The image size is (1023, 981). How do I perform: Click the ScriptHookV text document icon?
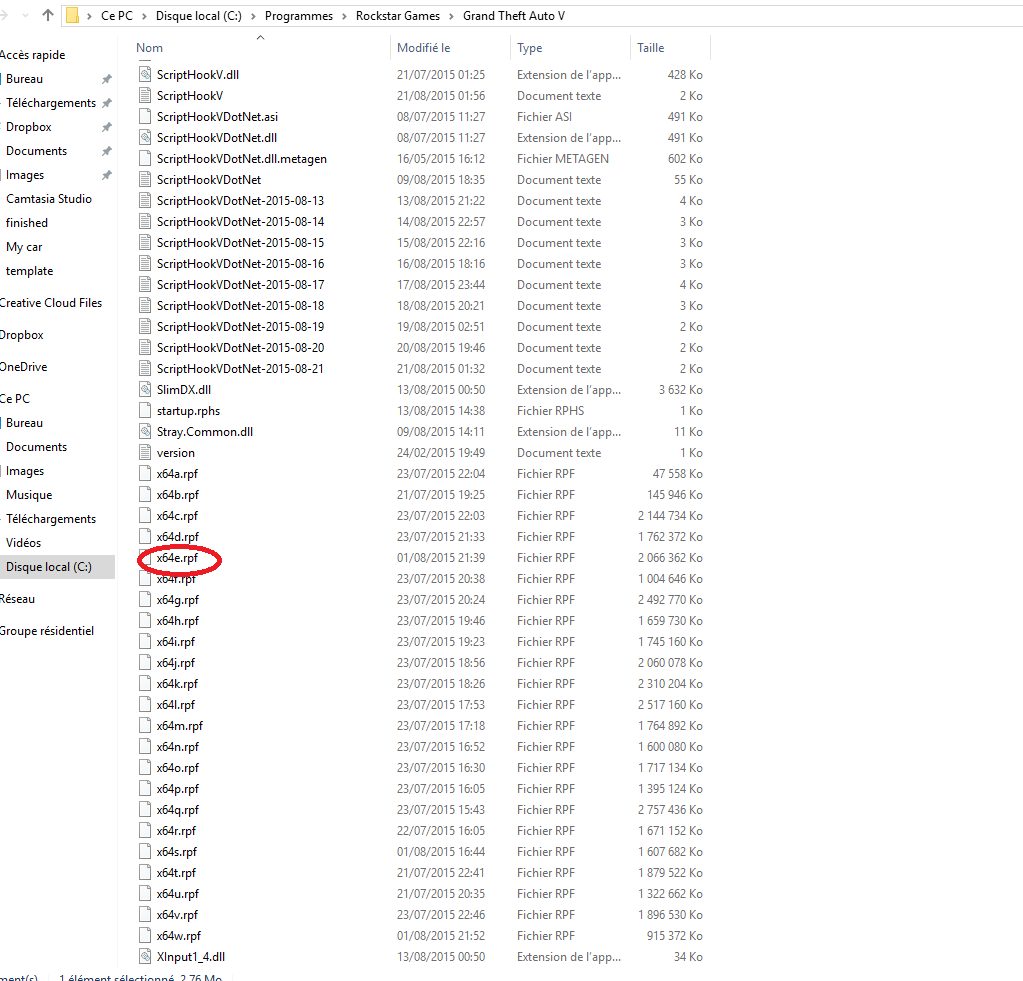(x=145, y=96)
